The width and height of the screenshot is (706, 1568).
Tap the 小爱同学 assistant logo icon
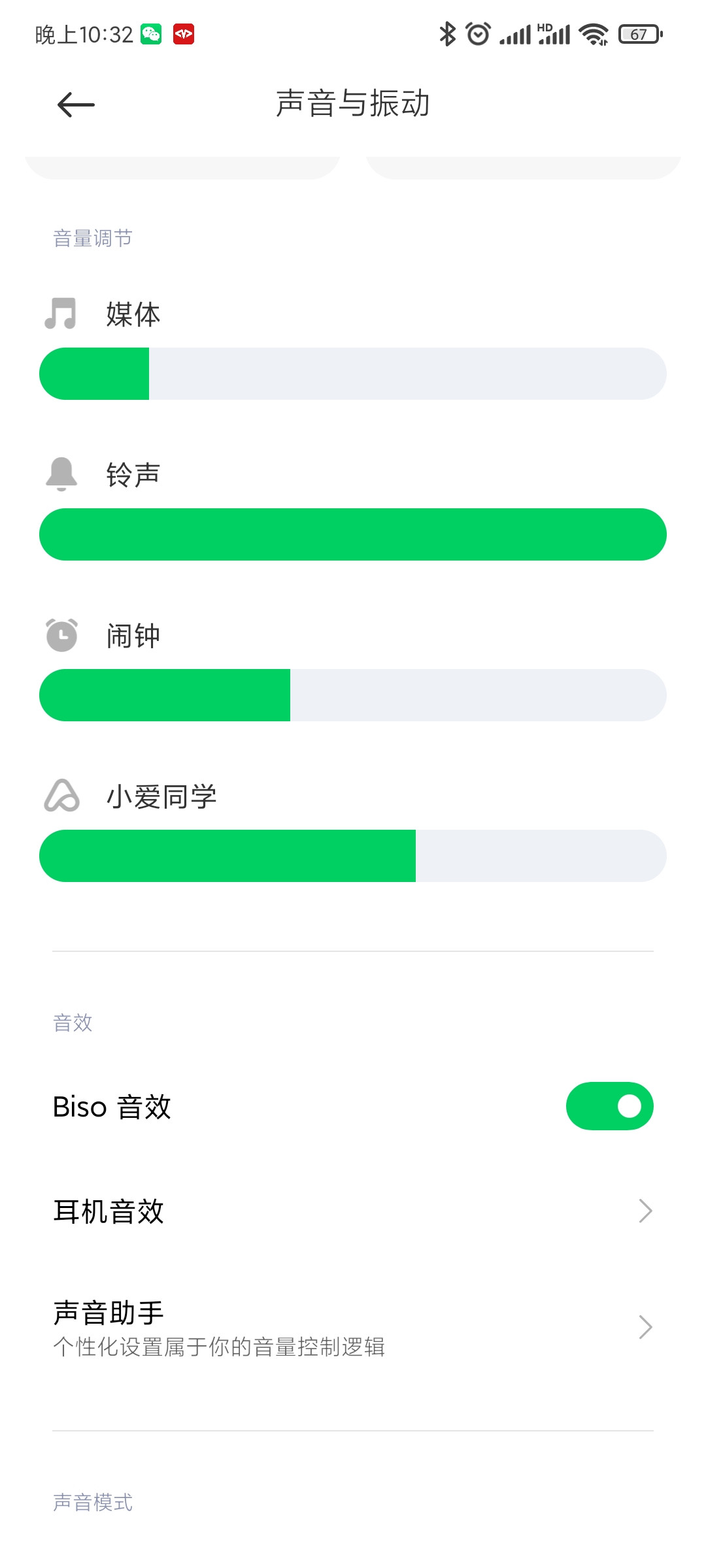point(61,796)
